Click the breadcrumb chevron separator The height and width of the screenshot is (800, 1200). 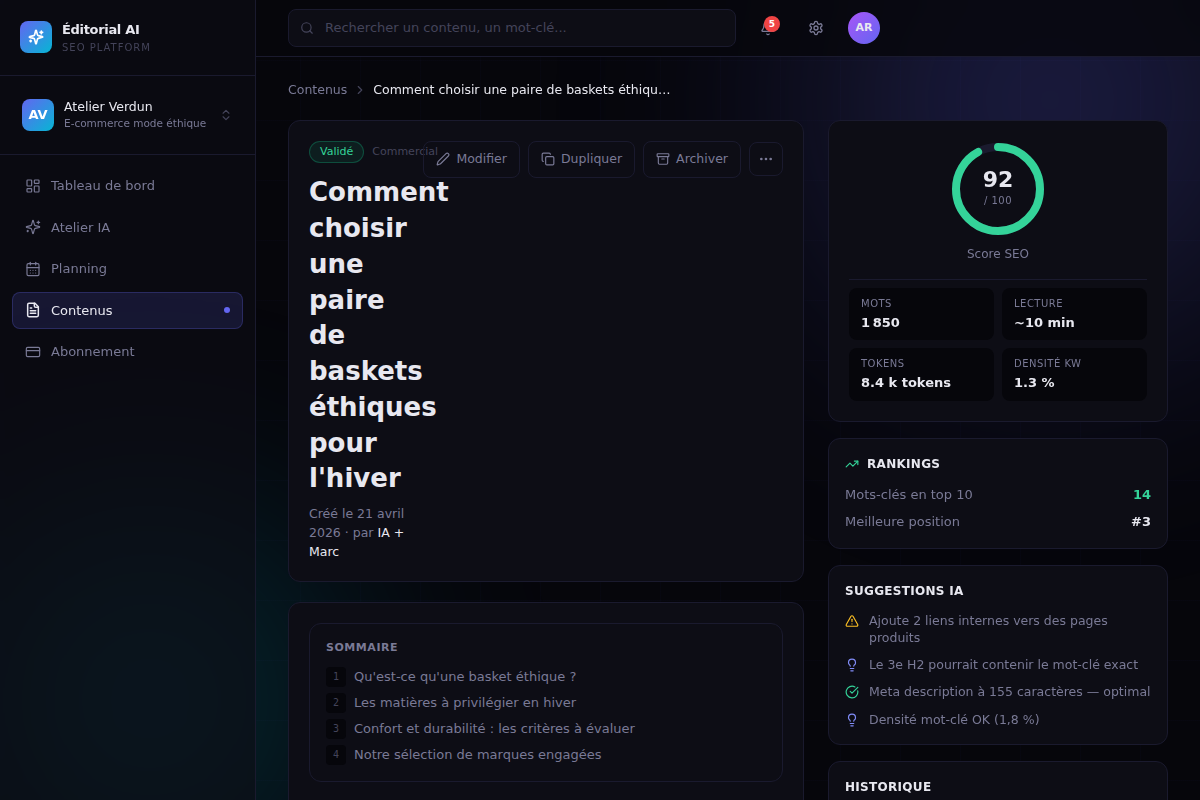[360, 90]
